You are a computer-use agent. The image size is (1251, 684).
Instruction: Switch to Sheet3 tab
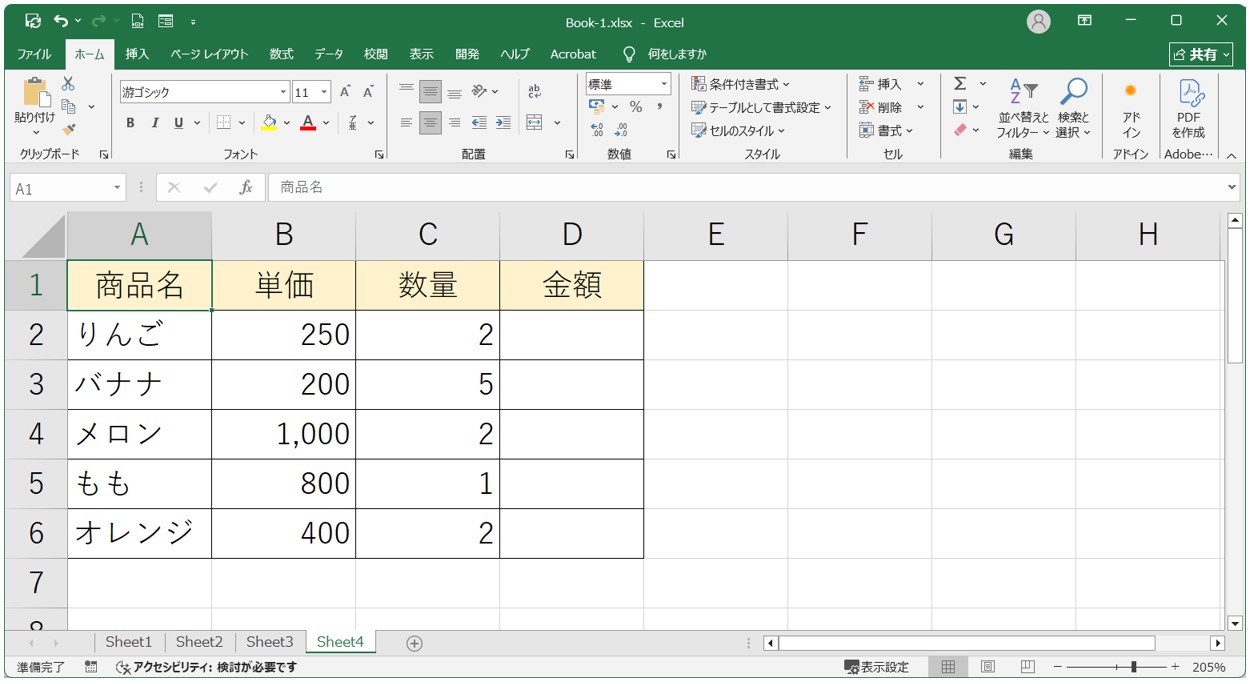(270, 642)
